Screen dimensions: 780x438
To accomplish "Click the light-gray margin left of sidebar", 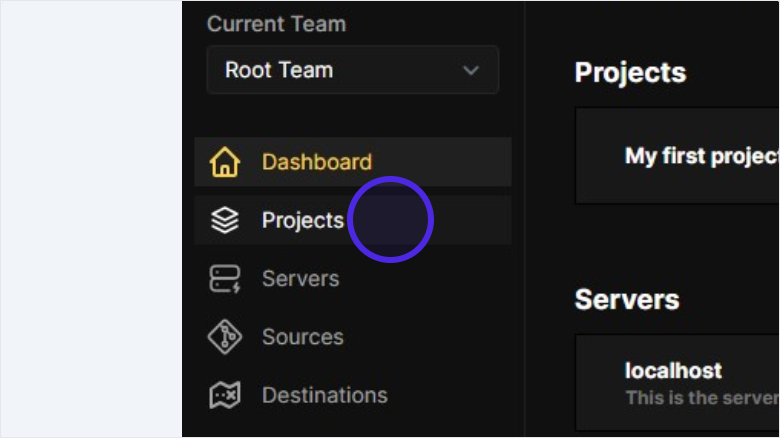I will [x=90, y=220].
